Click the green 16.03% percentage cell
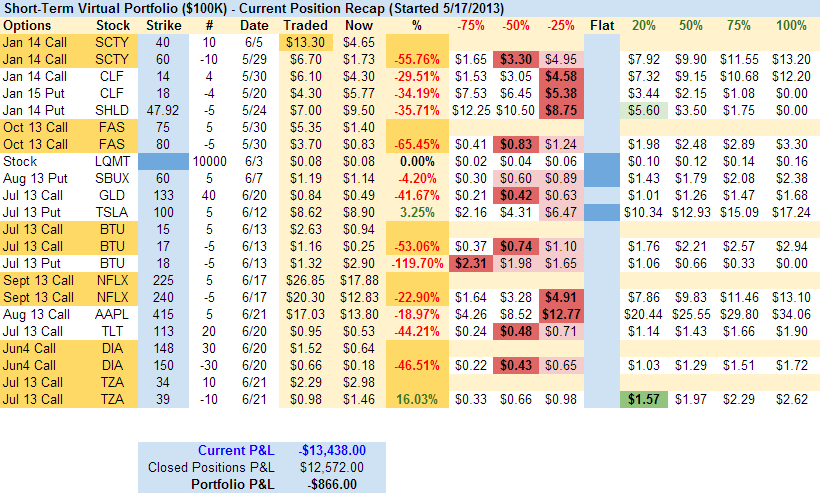Screen dimensions: 820x495 tap(416, 400)
